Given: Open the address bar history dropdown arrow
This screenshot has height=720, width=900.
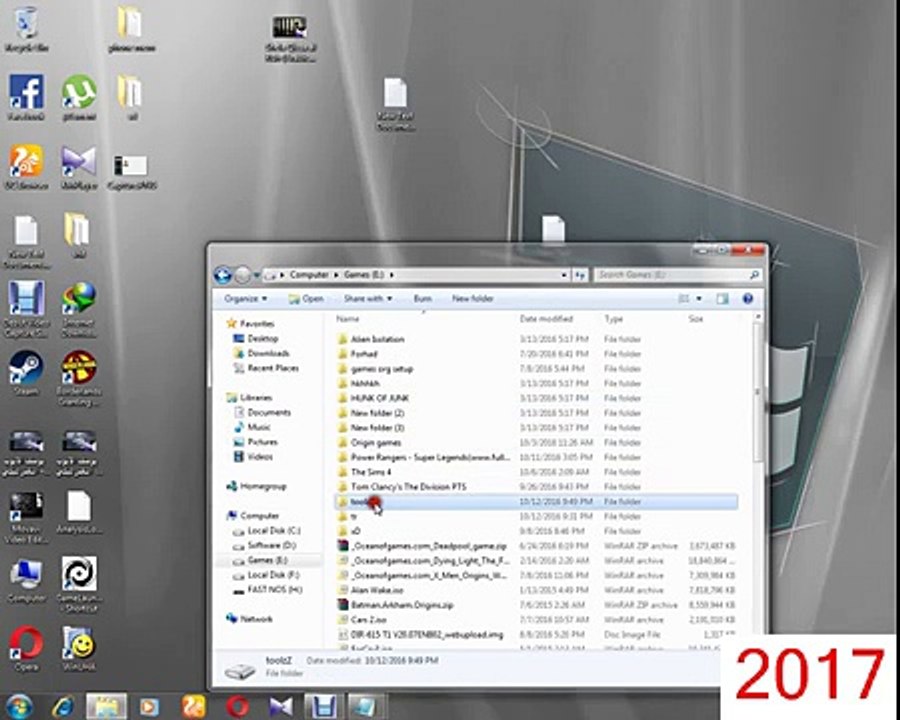Looking at the screenshot, I should [x=565, y=276].
